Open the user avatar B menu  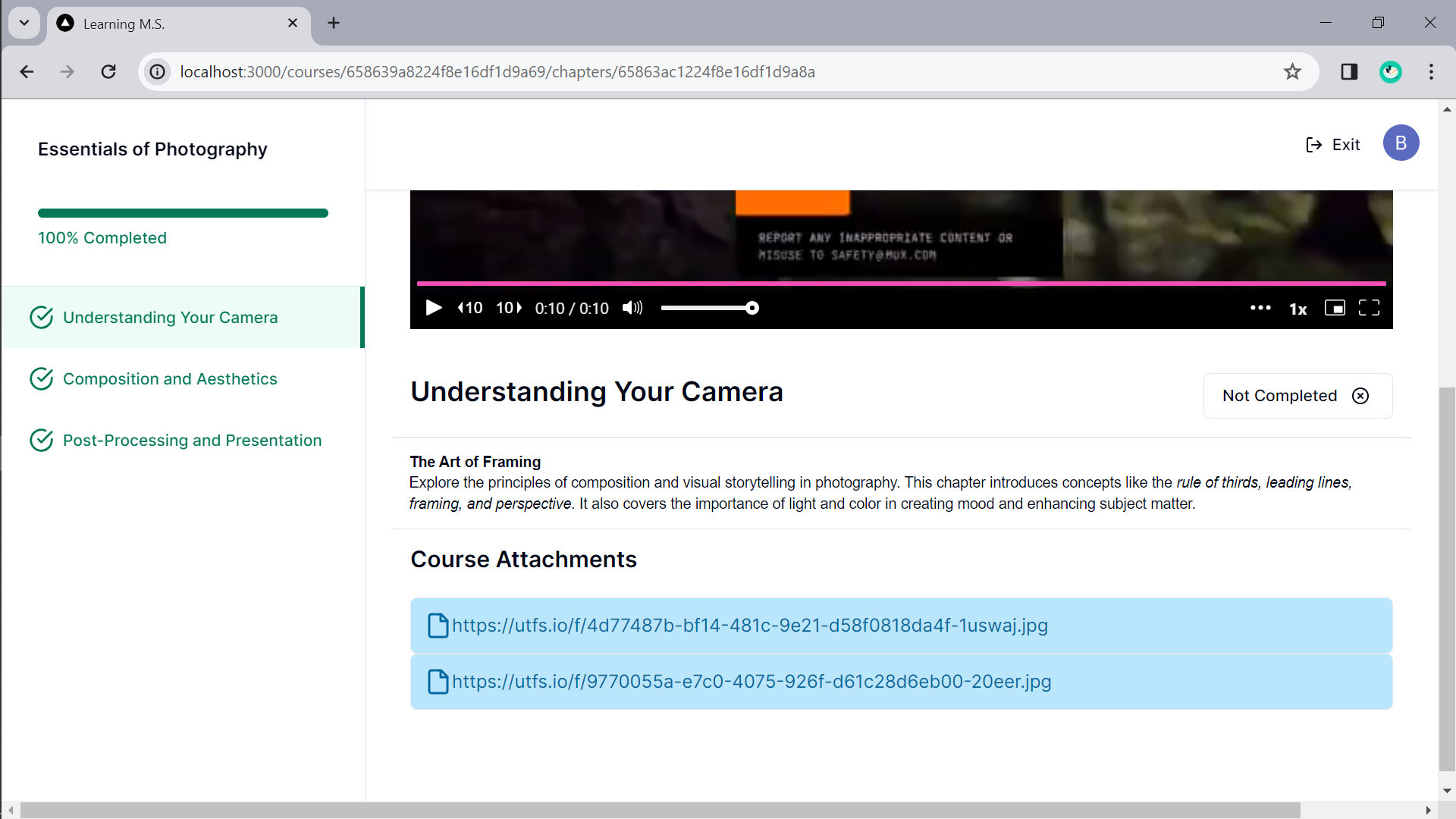[1401, 143]
